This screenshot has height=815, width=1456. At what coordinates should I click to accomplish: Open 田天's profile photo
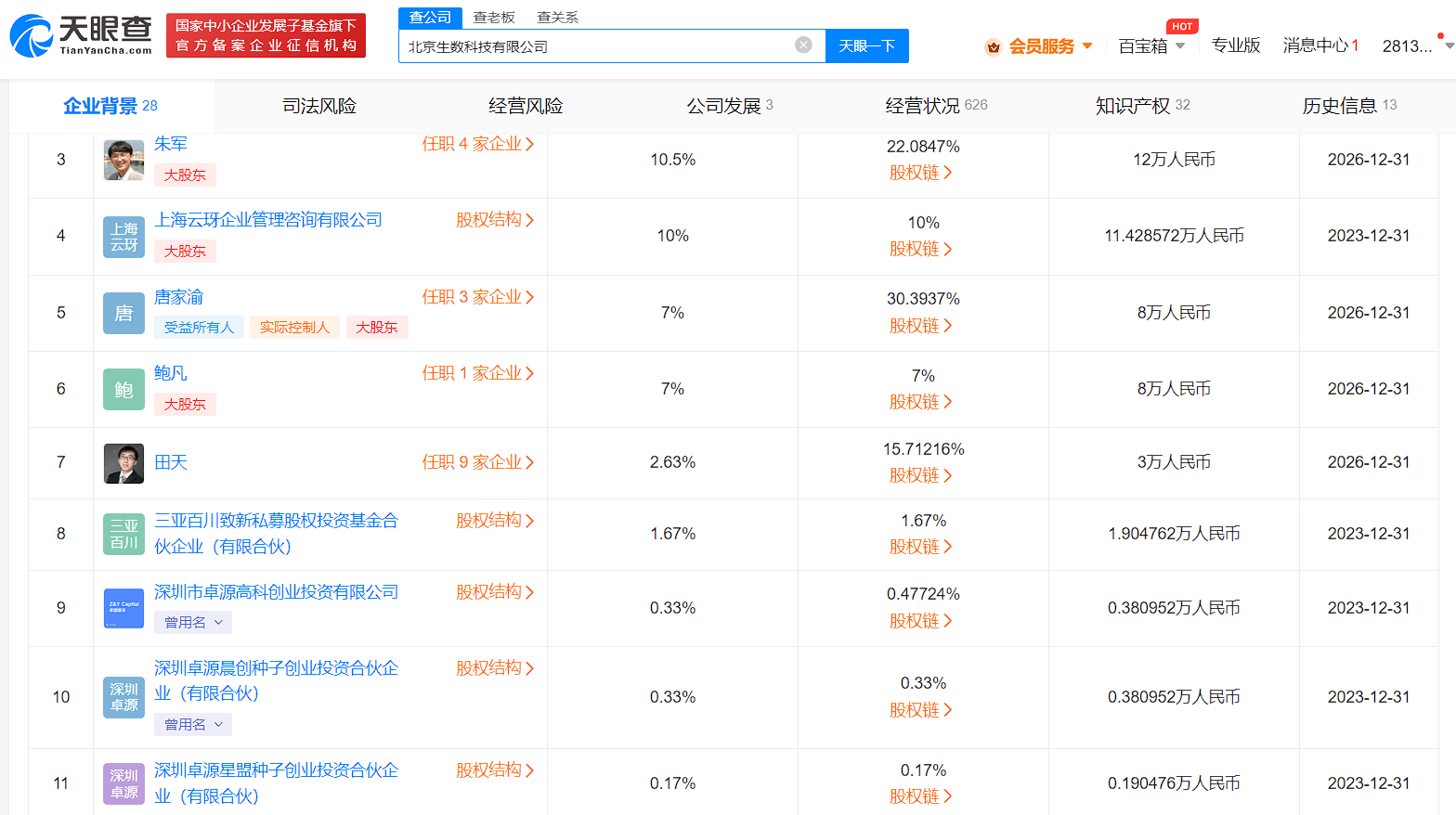(123, 463)
